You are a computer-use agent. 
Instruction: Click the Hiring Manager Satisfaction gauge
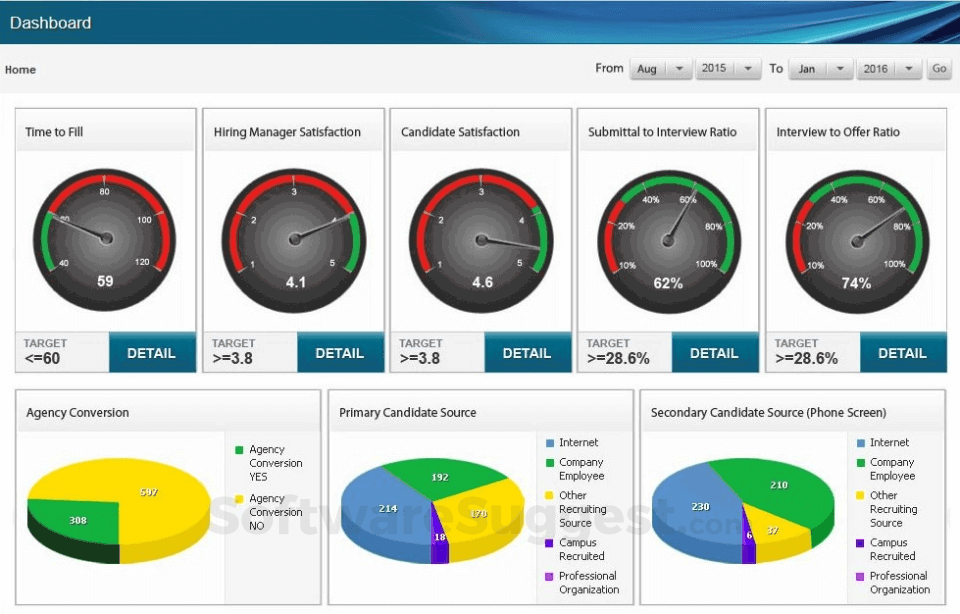(292, 240)
